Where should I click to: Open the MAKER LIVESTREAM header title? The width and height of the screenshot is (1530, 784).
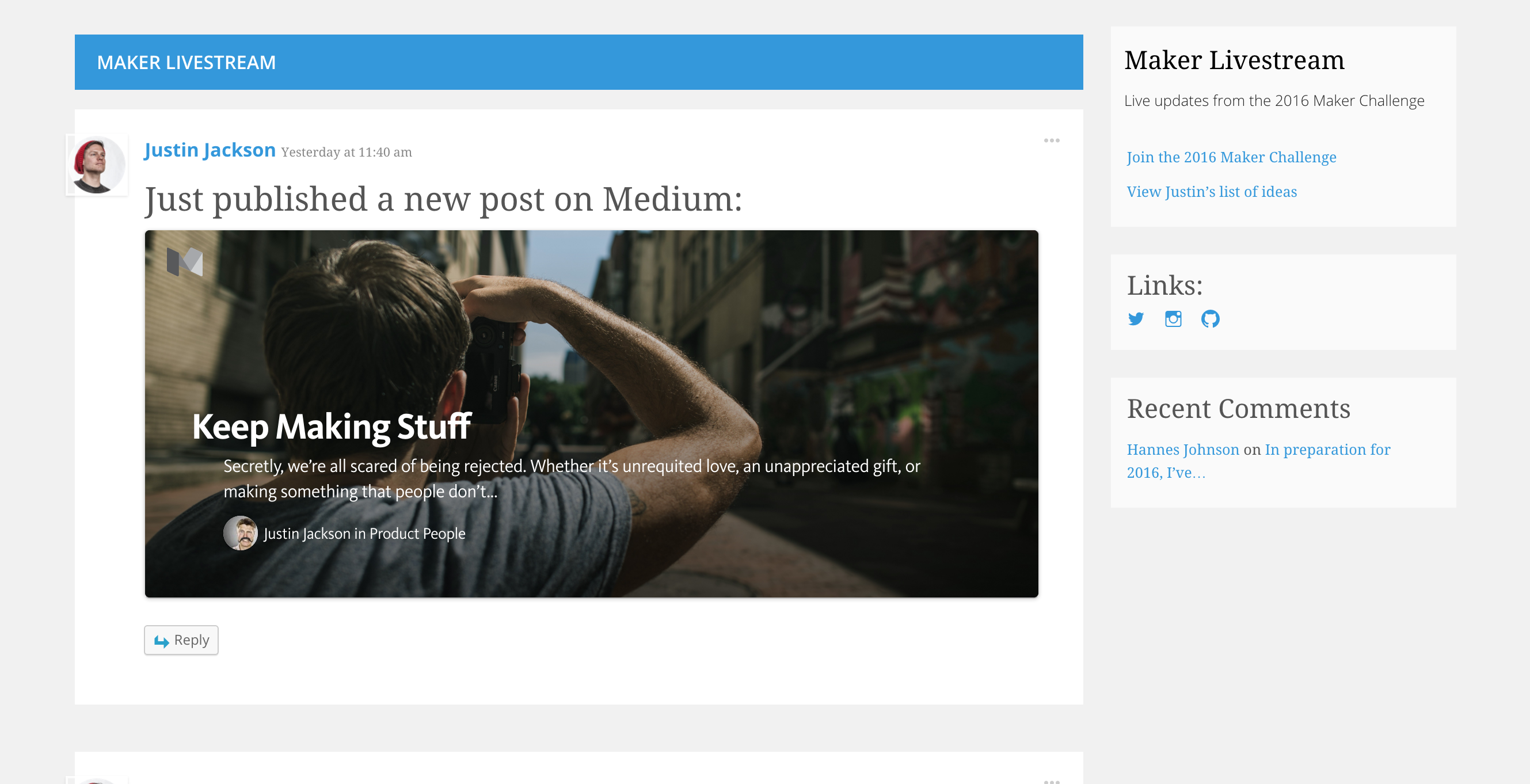click(x=187, y=62)
